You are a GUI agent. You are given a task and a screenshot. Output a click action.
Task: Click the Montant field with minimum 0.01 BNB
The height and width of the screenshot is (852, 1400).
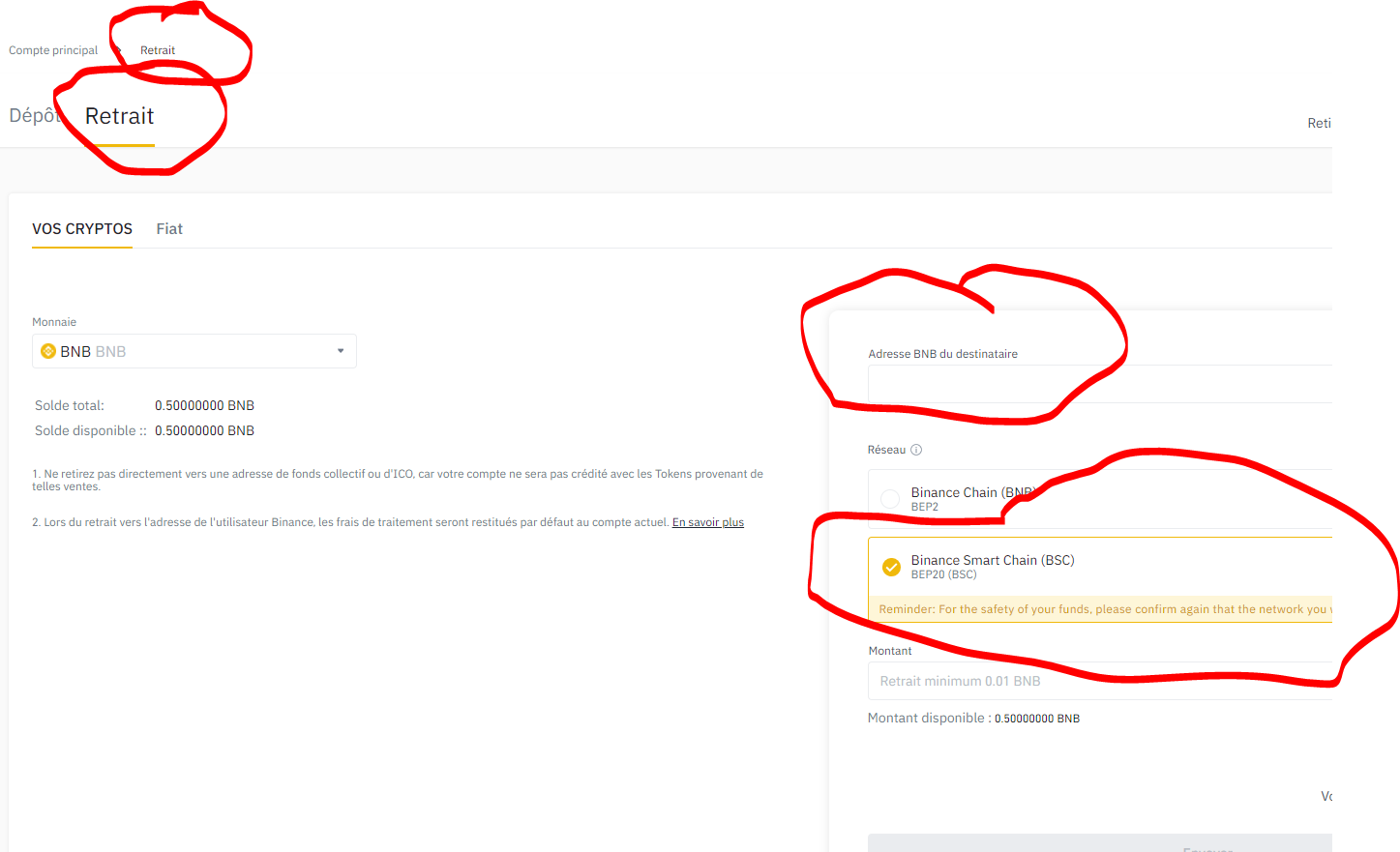pos(1099,681)
